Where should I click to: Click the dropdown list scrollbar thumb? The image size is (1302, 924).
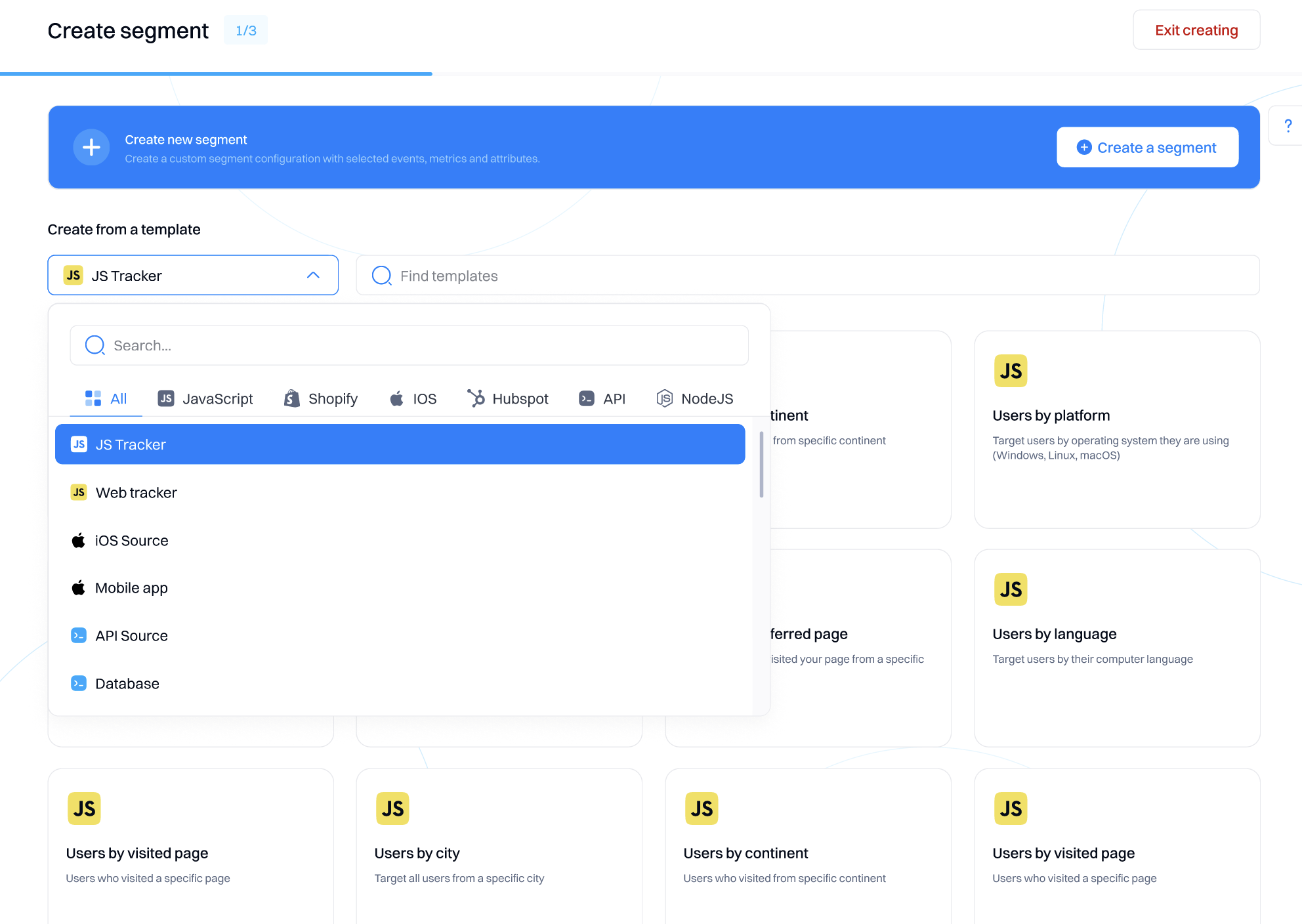761,465
